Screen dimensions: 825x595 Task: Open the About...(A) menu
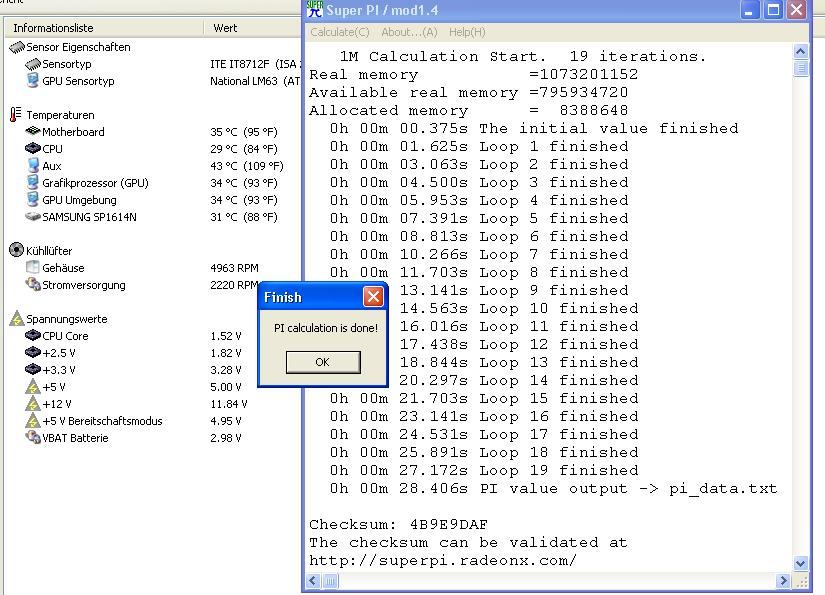409,32
